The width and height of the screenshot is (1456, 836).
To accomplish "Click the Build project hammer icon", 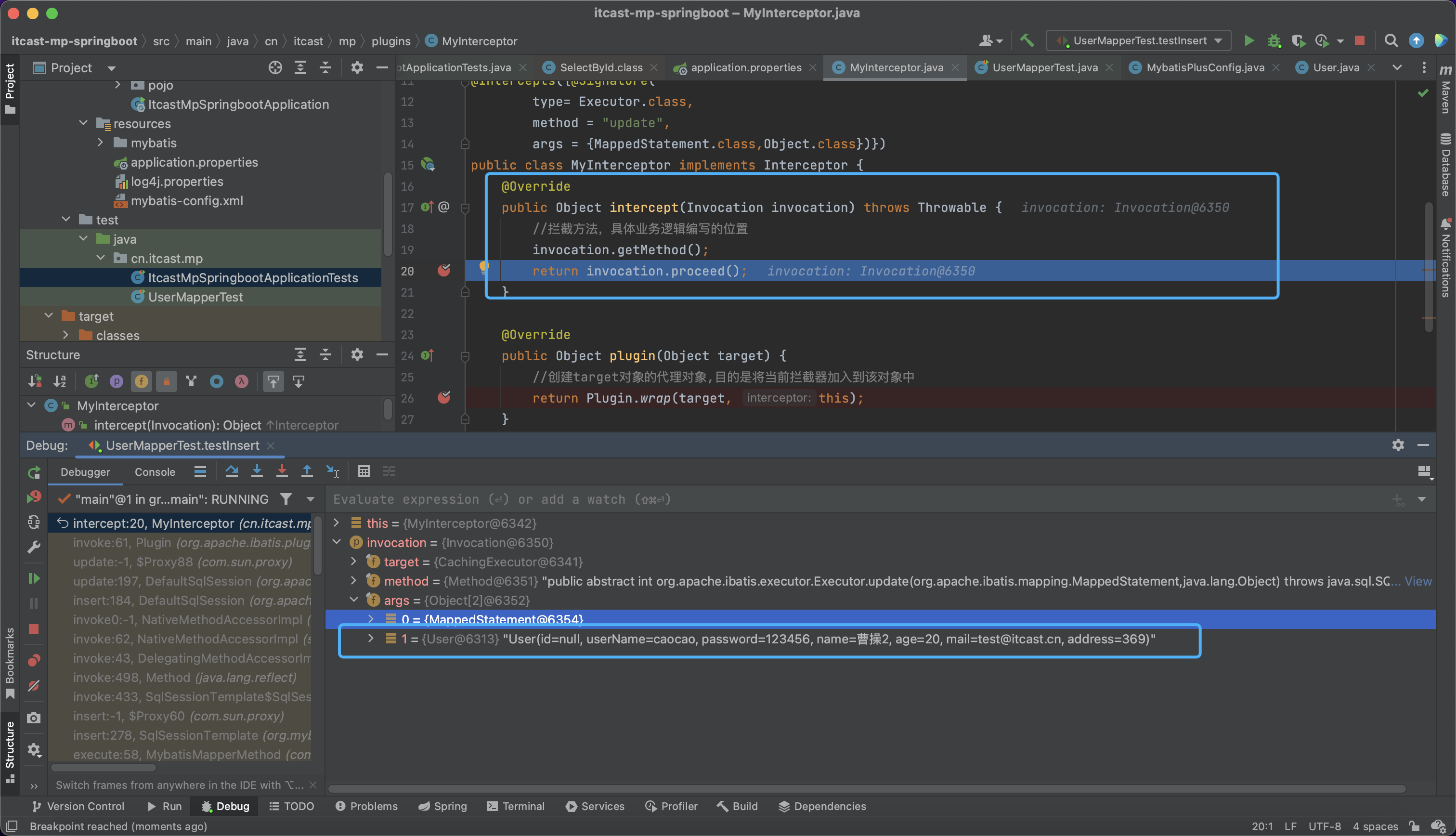I will (x=1027, y=41).
